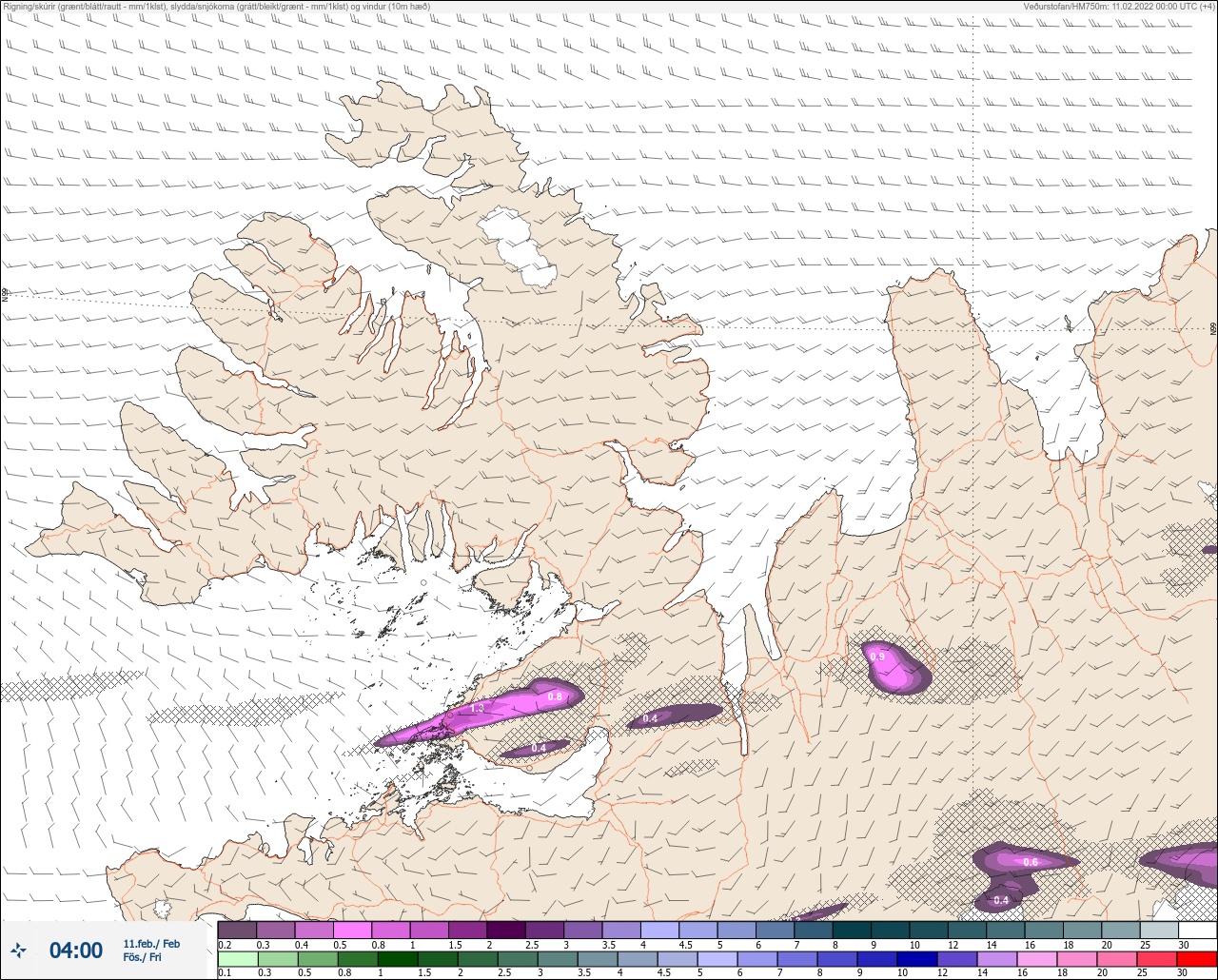Select the medium green lower-scale swatch above 0.5

(317, 959)
